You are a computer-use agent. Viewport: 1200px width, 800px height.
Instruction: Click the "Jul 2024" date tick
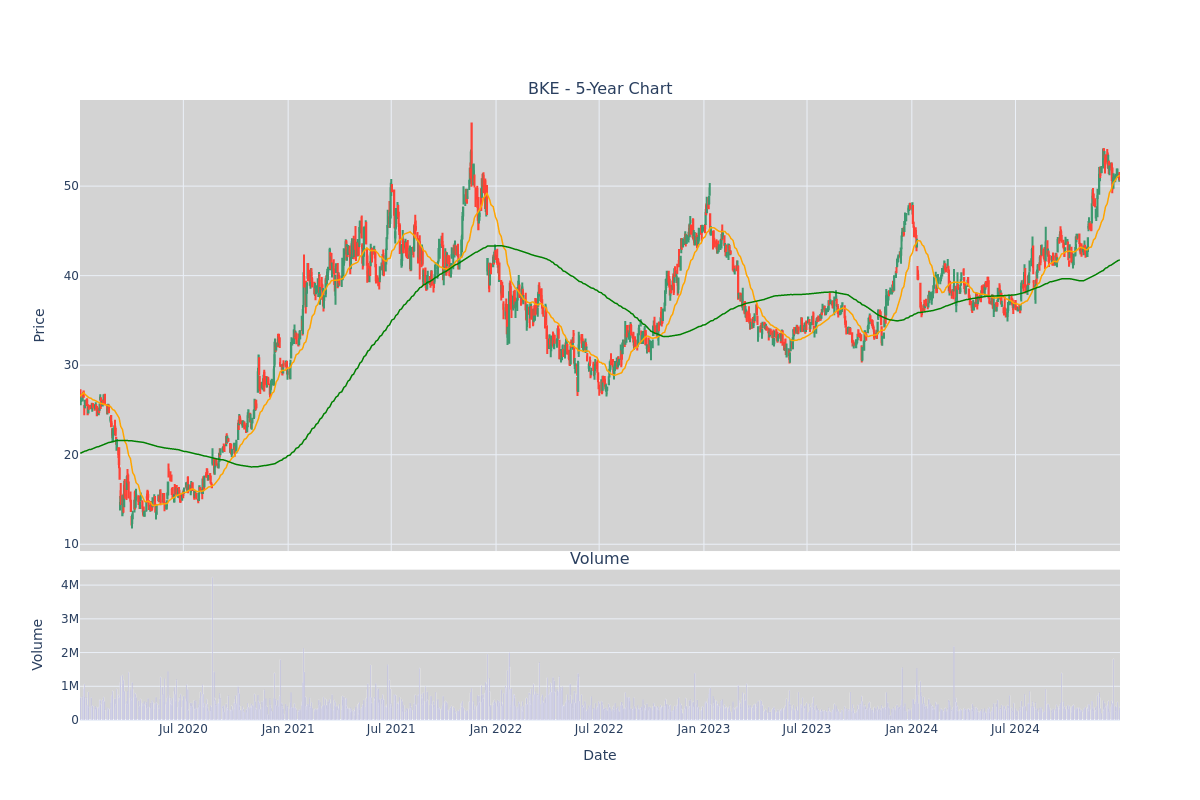click(x=1015, y=729)
